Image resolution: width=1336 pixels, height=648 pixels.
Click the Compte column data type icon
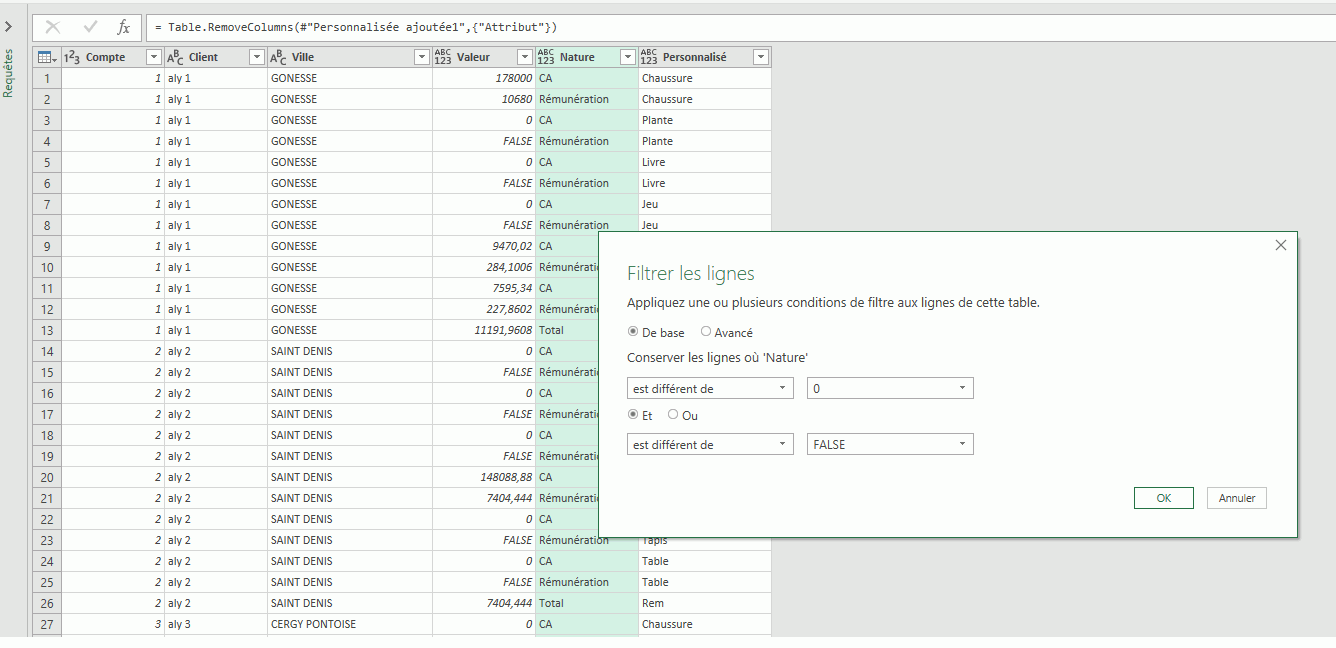point(72,58)
